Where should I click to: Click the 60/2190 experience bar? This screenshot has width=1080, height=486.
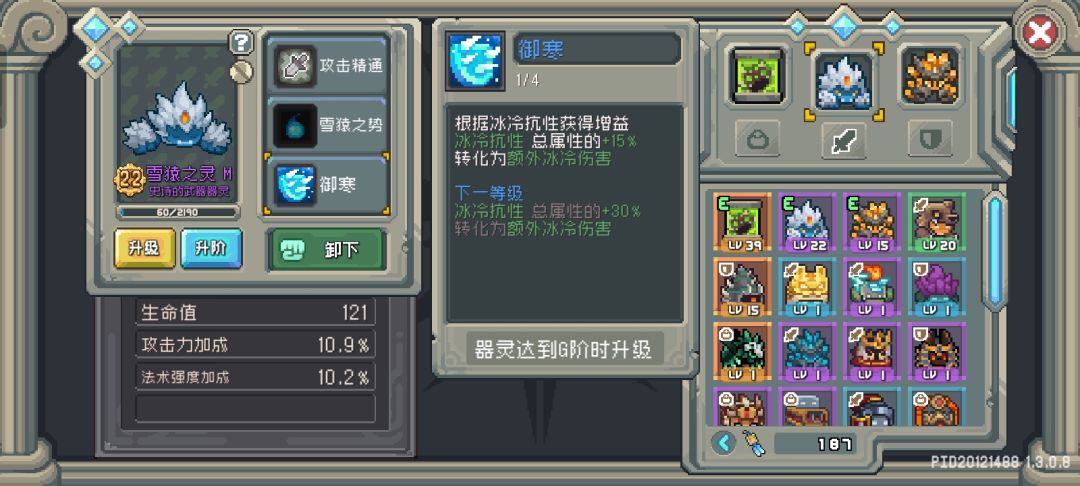point(178,212)
